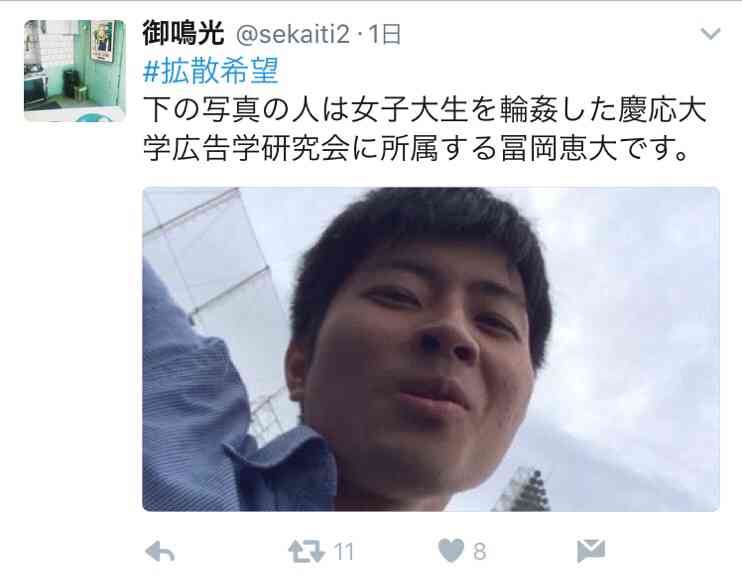742x586 pixels.
Task: Click the lattice tower in the photo corner
Action: point(523,490)
